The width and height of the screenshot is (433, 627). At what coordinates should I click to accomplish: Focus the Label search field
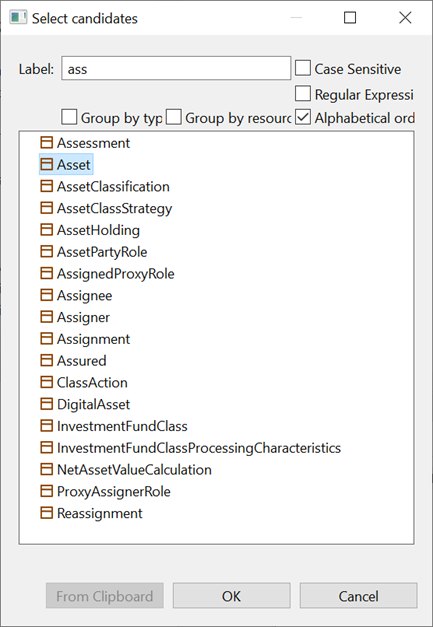176,68
